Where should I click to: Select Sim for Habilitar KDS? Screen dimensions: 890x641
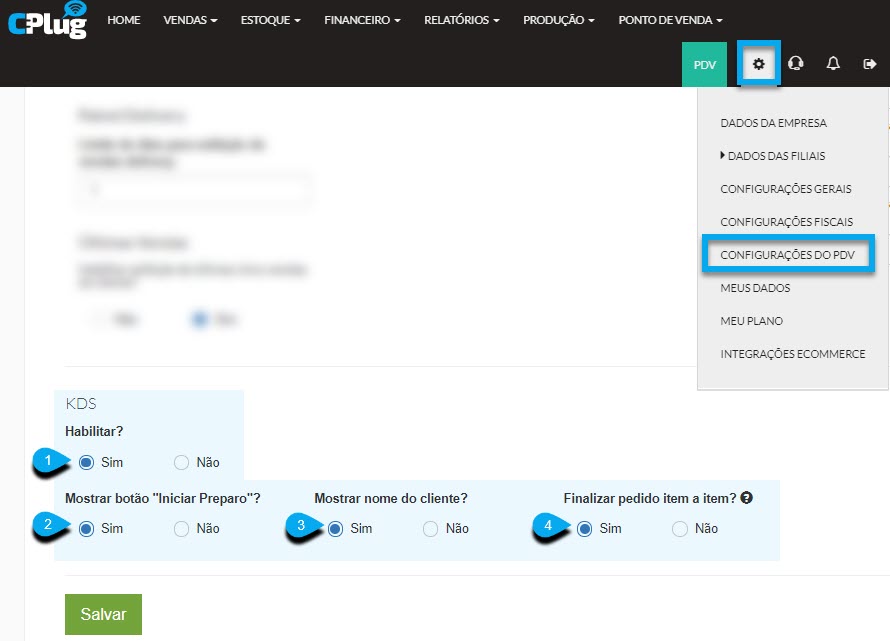[x=86, y=463]
